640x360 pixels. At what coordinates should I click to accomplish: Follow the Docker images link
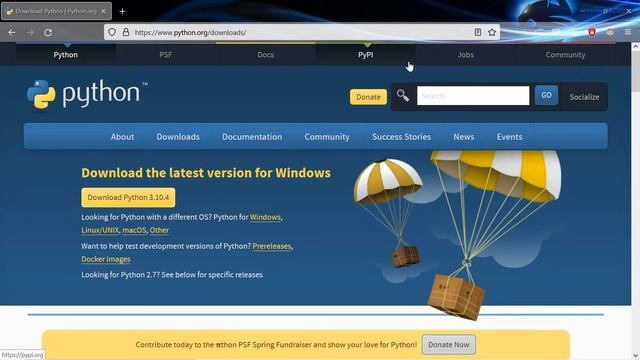(x=106, y=259)
